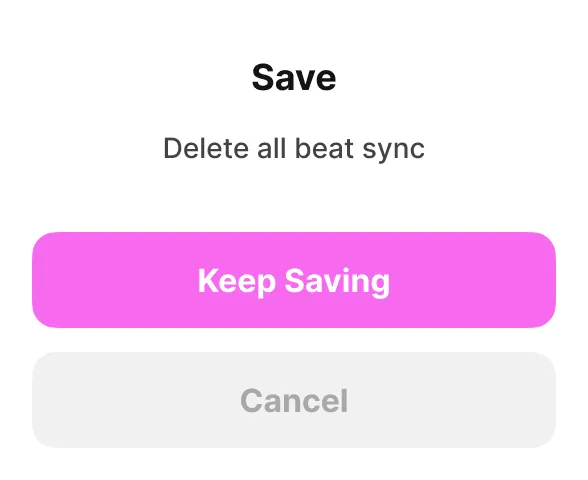
Task: Abort the save using the gray button
Action: 294,400
